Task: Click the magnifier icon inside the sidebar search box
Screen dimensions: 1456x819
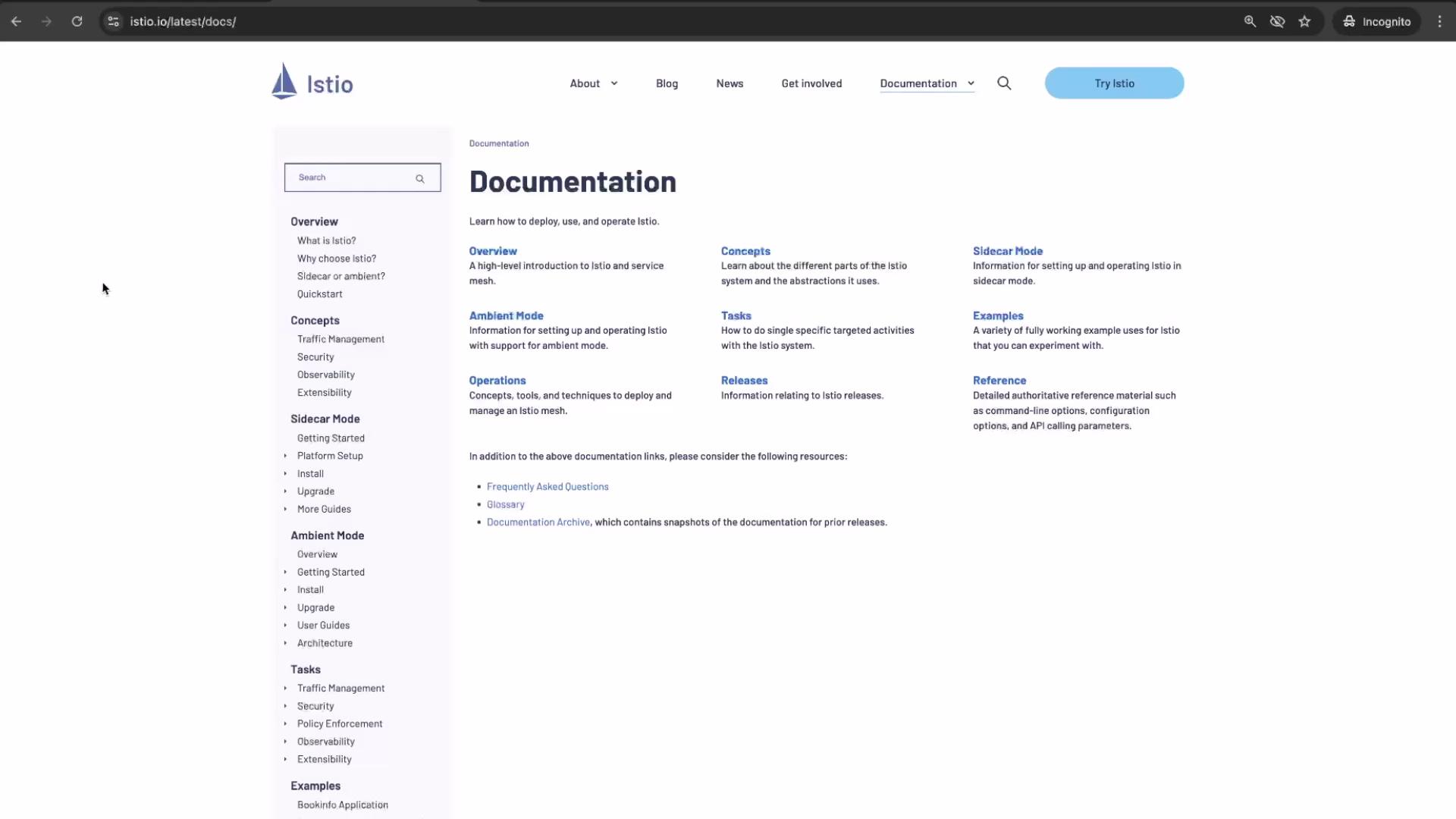Action: (x=419, y=179)
